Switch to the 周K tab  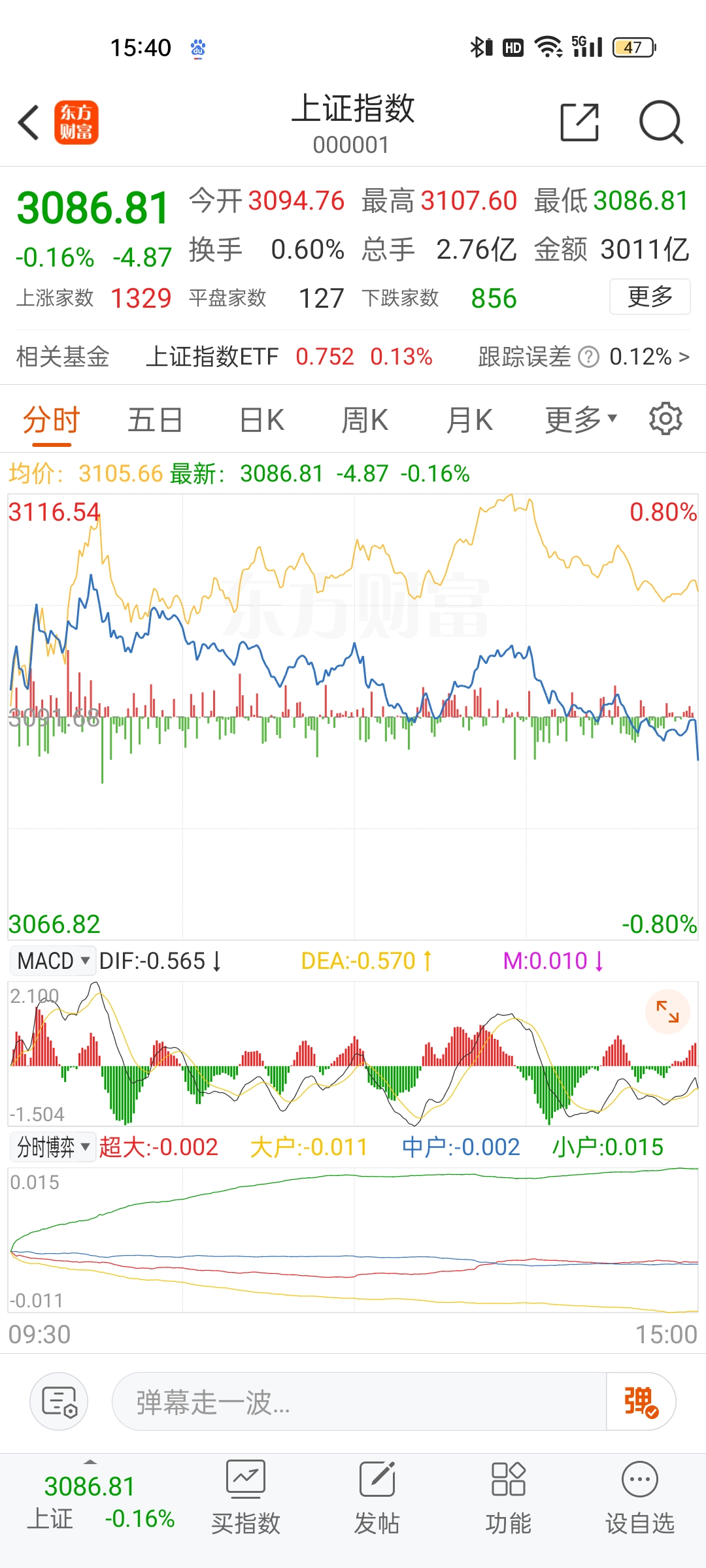(365, 419)
